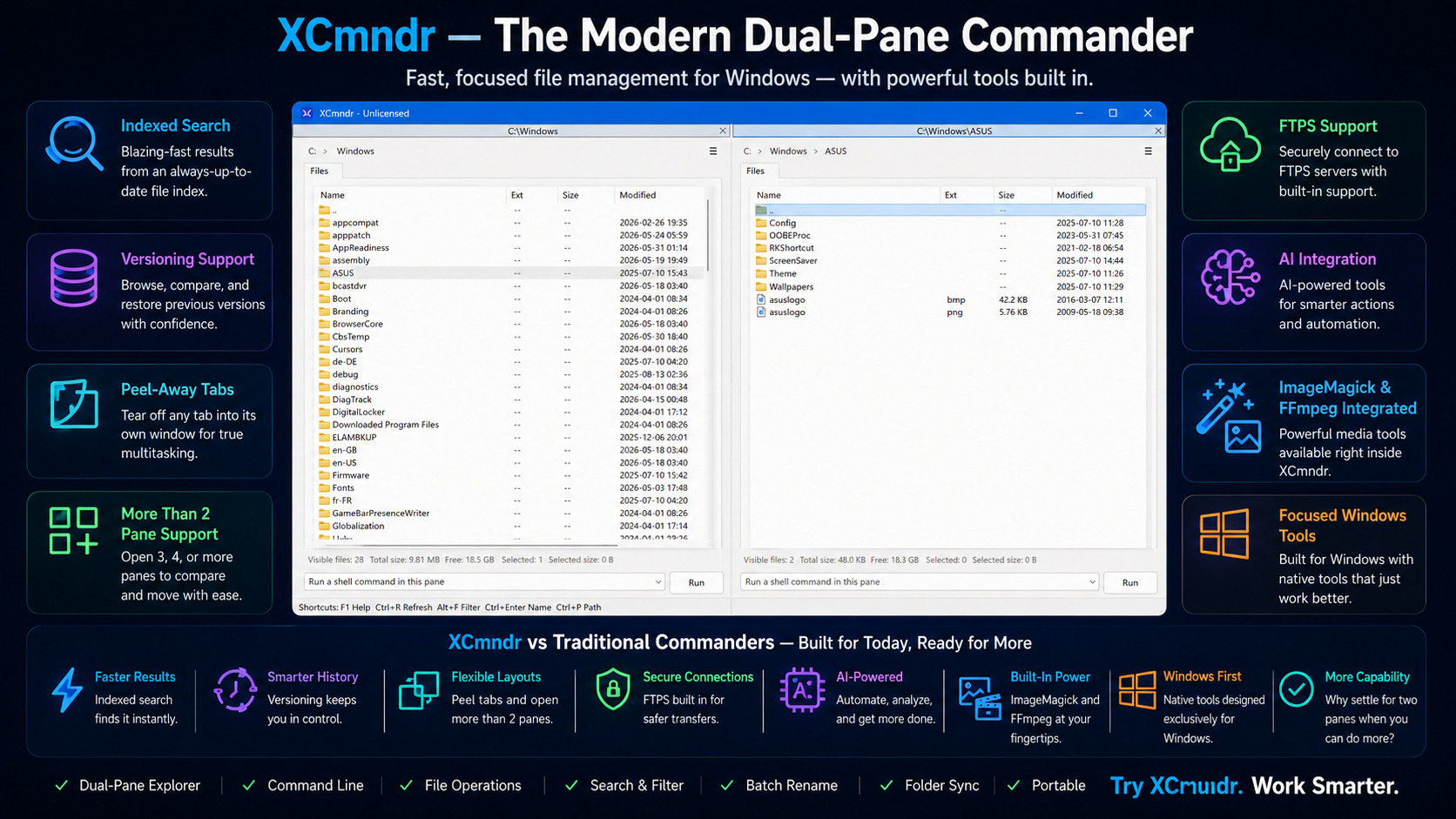
Task: Click the Smarter History clock icon
Action: point(235,690)
